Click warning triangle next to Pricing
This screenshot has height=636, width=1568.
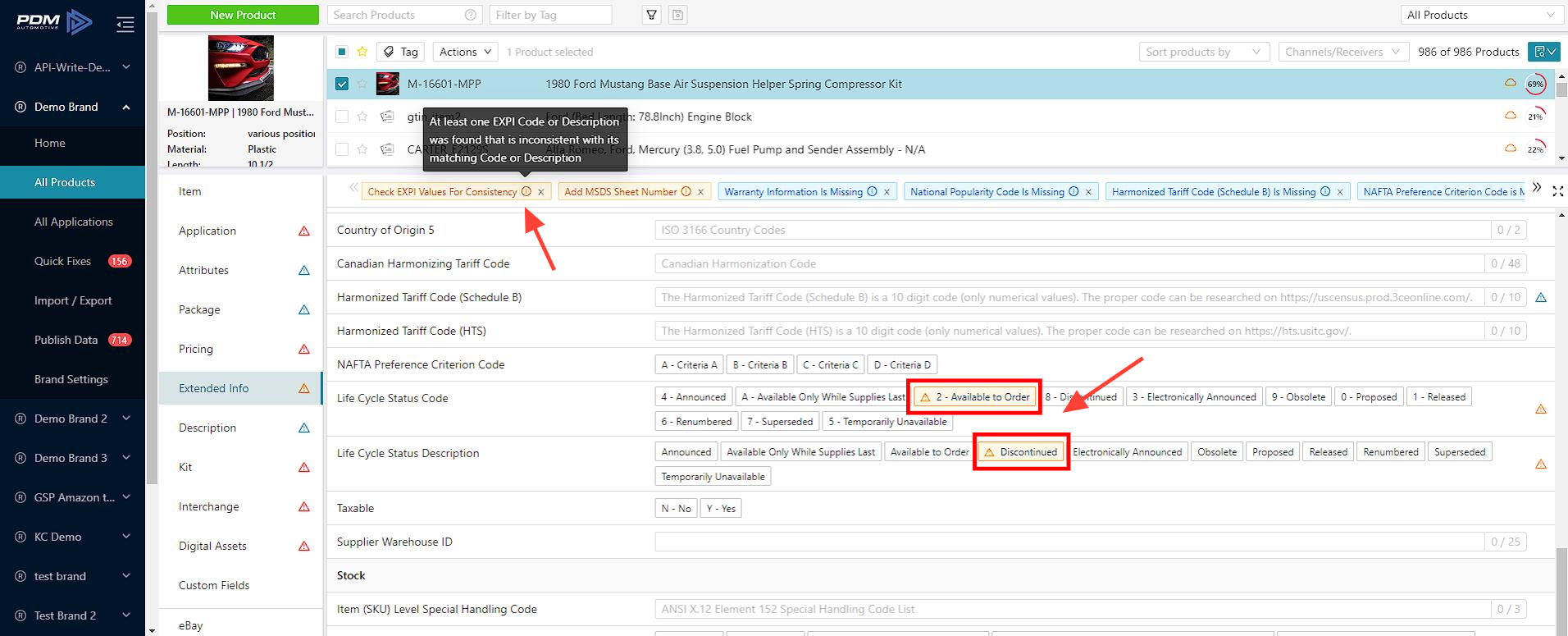pyautogui.click(x=304, y=349)
